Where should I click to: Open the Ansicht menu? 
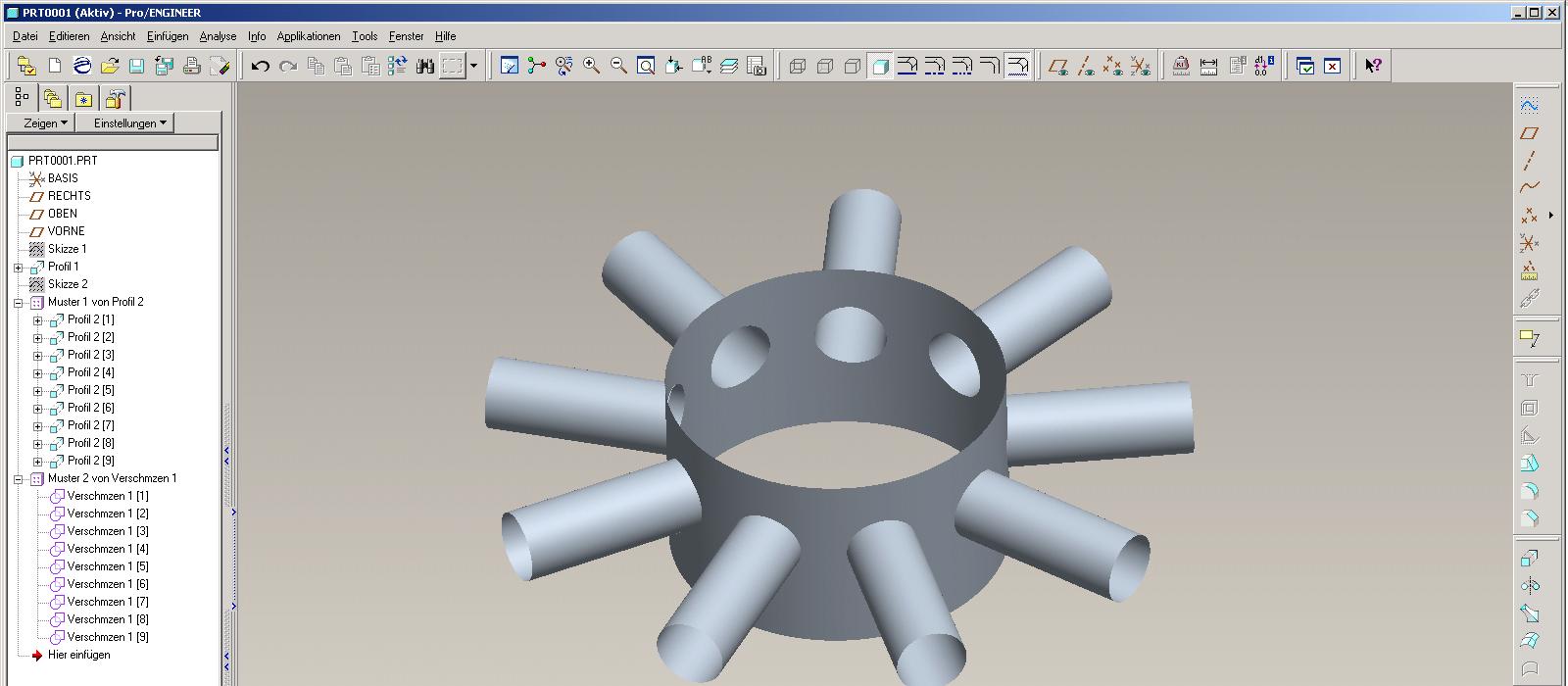[x=118, y=36]
